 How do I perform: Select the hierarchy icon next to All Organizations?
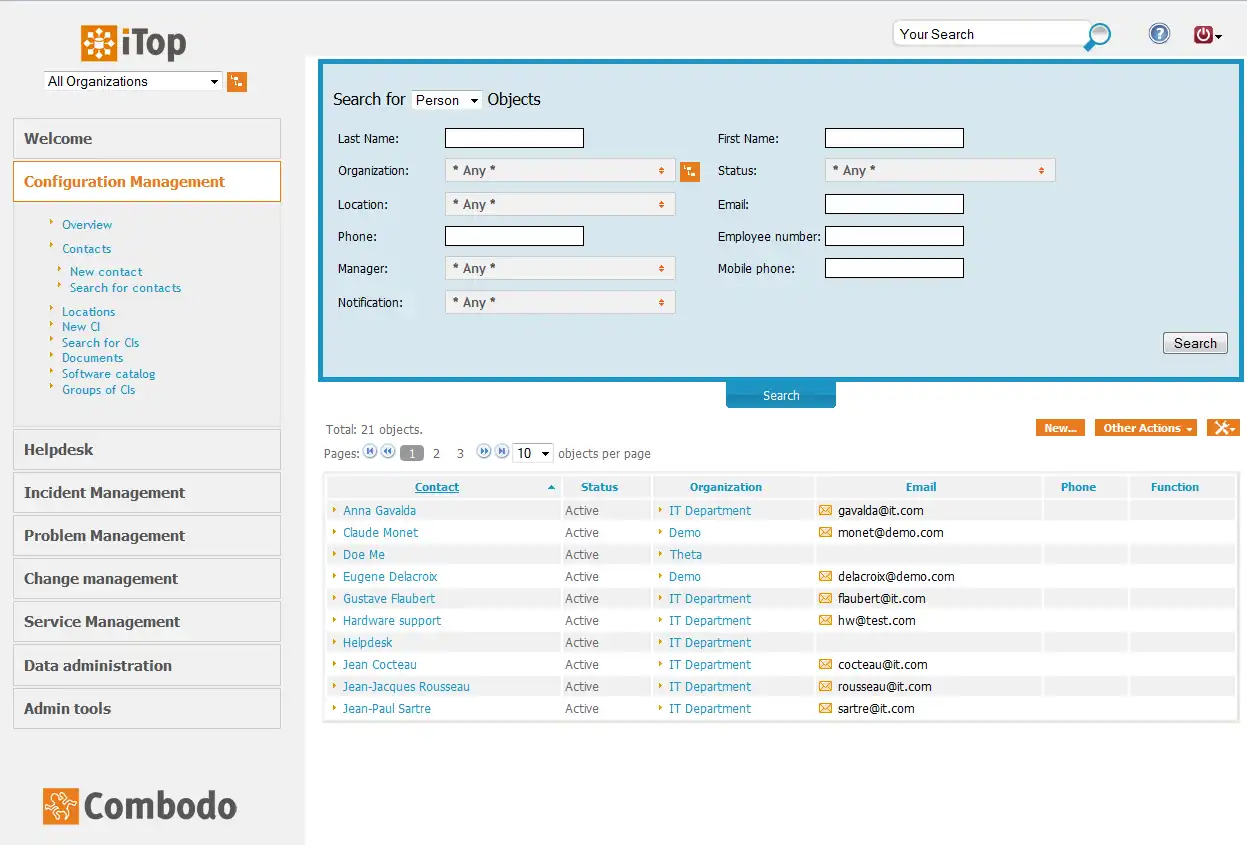coord(237,81)
